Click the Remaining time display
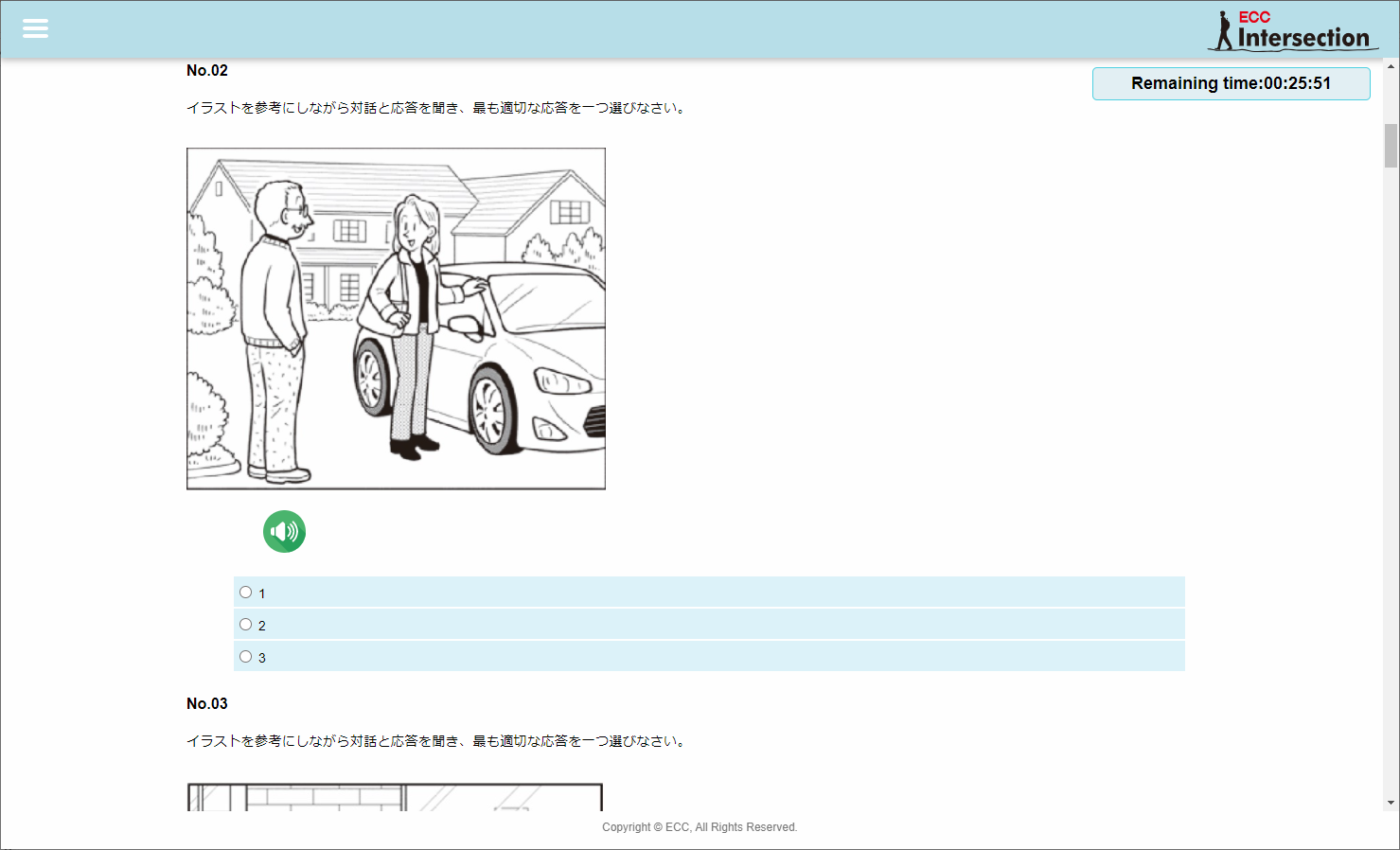This screenshot has height=850, width=1400. [x=1231, y=83]
